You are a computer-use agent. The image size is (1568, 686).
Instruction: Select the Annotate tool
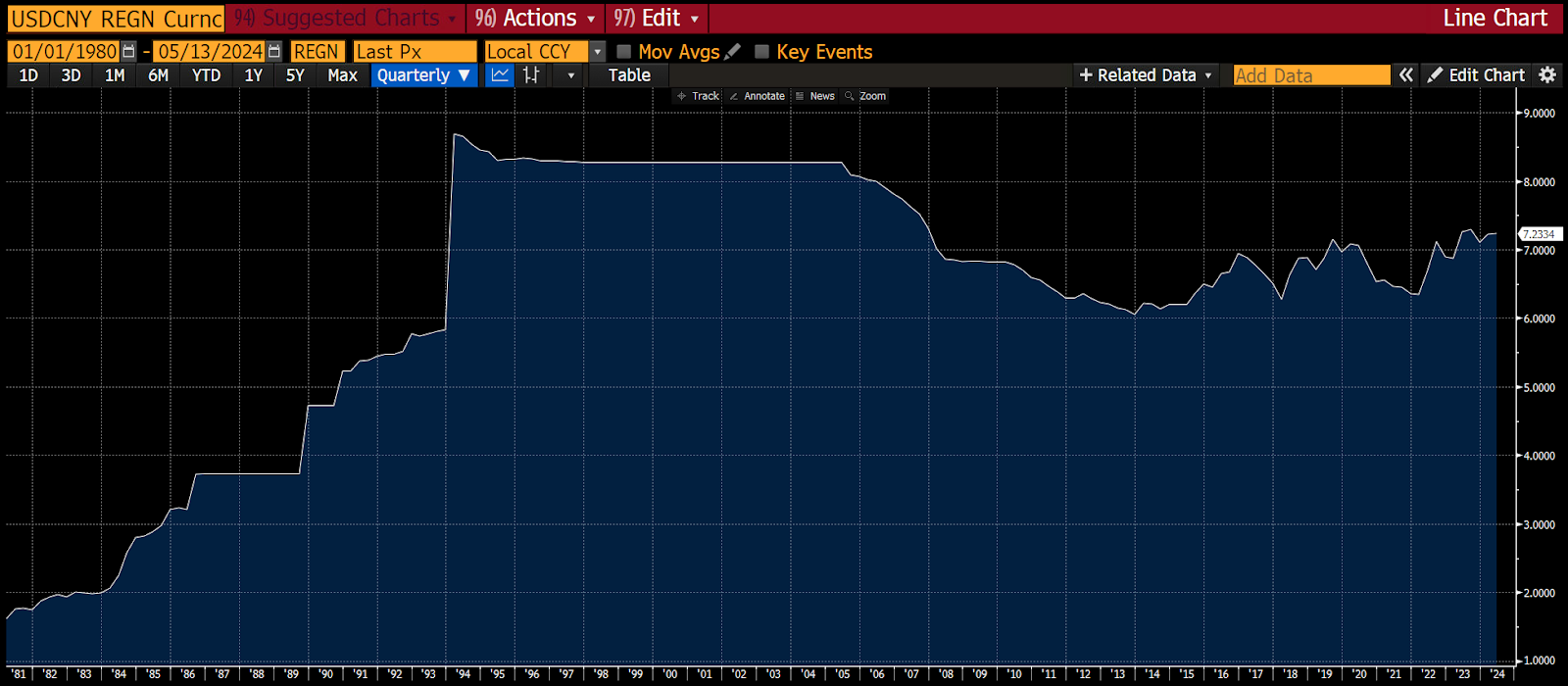click(x=757, y=96)
